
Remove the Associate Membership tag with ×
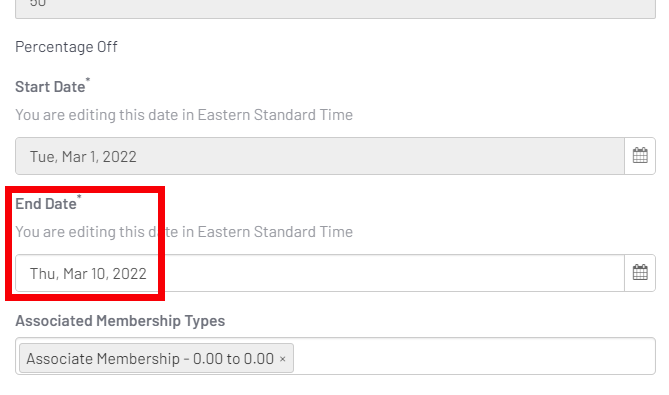(282, 359)
